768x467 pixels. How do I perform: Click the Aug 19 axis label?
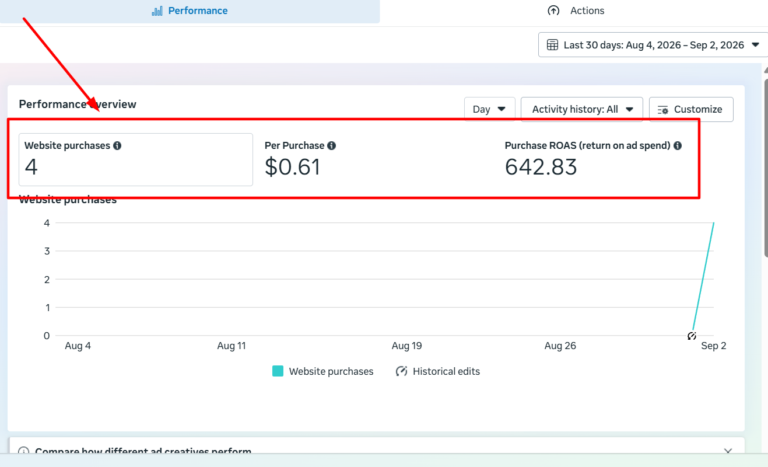click(x=407, y=346)
